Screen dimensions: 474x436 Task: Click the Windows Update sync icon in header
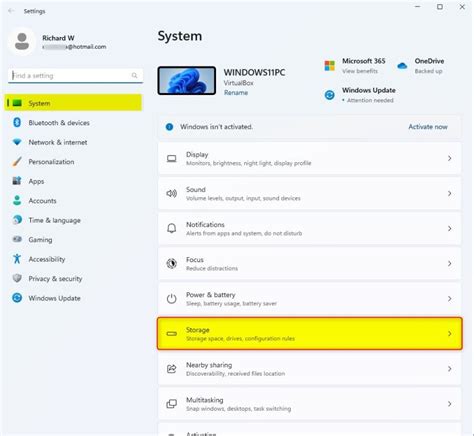330,95
